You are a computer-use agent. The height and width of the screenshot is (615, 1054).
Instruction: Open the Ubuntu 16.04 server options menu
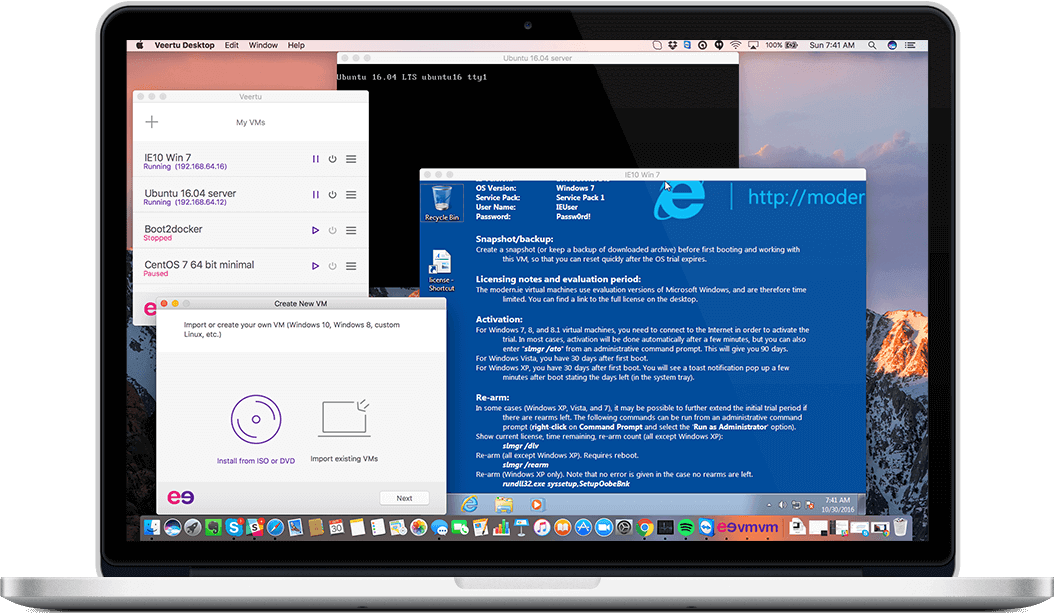coord(351,195)
